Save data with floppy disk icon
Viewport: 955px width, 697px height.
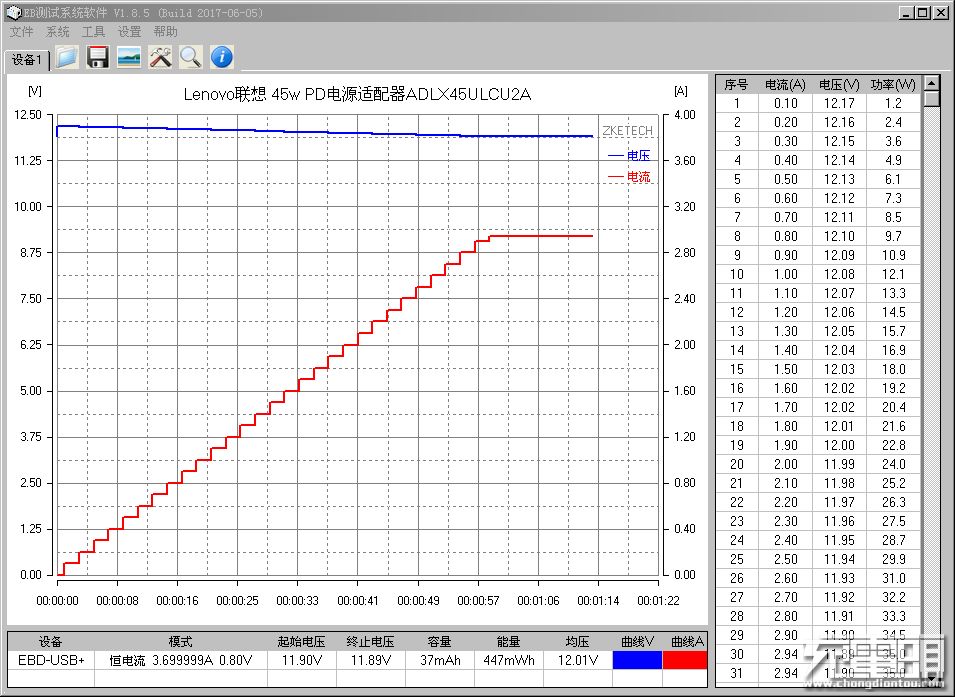pyautogui.click(x=97, y=57)
